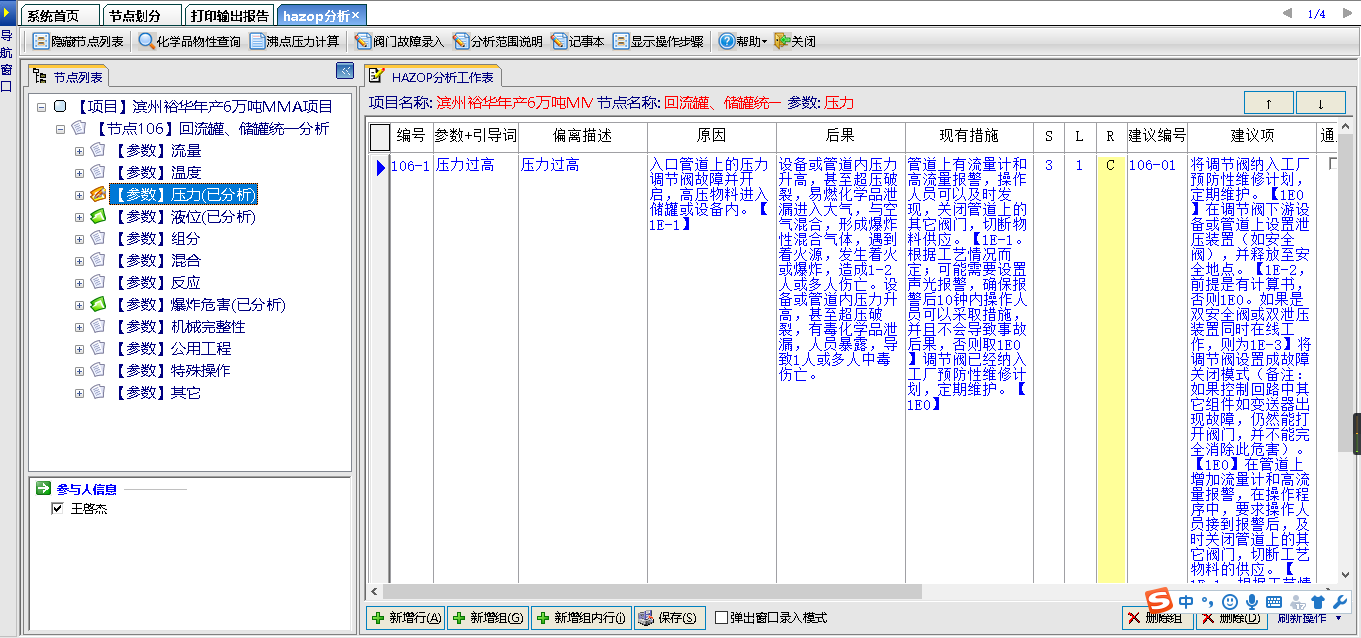The width and height of the screenshot is (1361, 638).
Task: Click the 隐藏节点列表 toolbar button
Action: (x=78, y=42)
